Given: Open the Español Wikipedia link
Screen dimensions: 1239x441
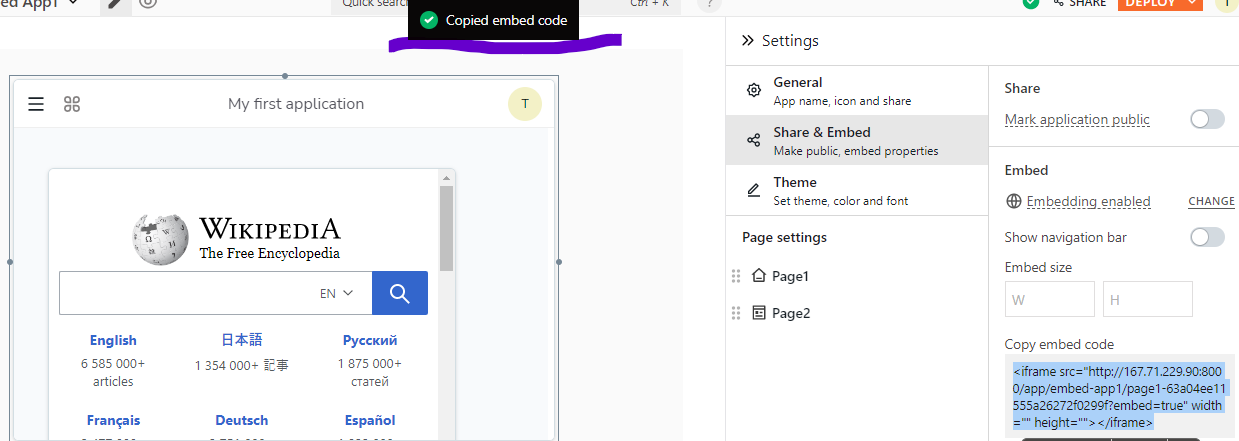Looking at the screenshot, I should 370,420.
